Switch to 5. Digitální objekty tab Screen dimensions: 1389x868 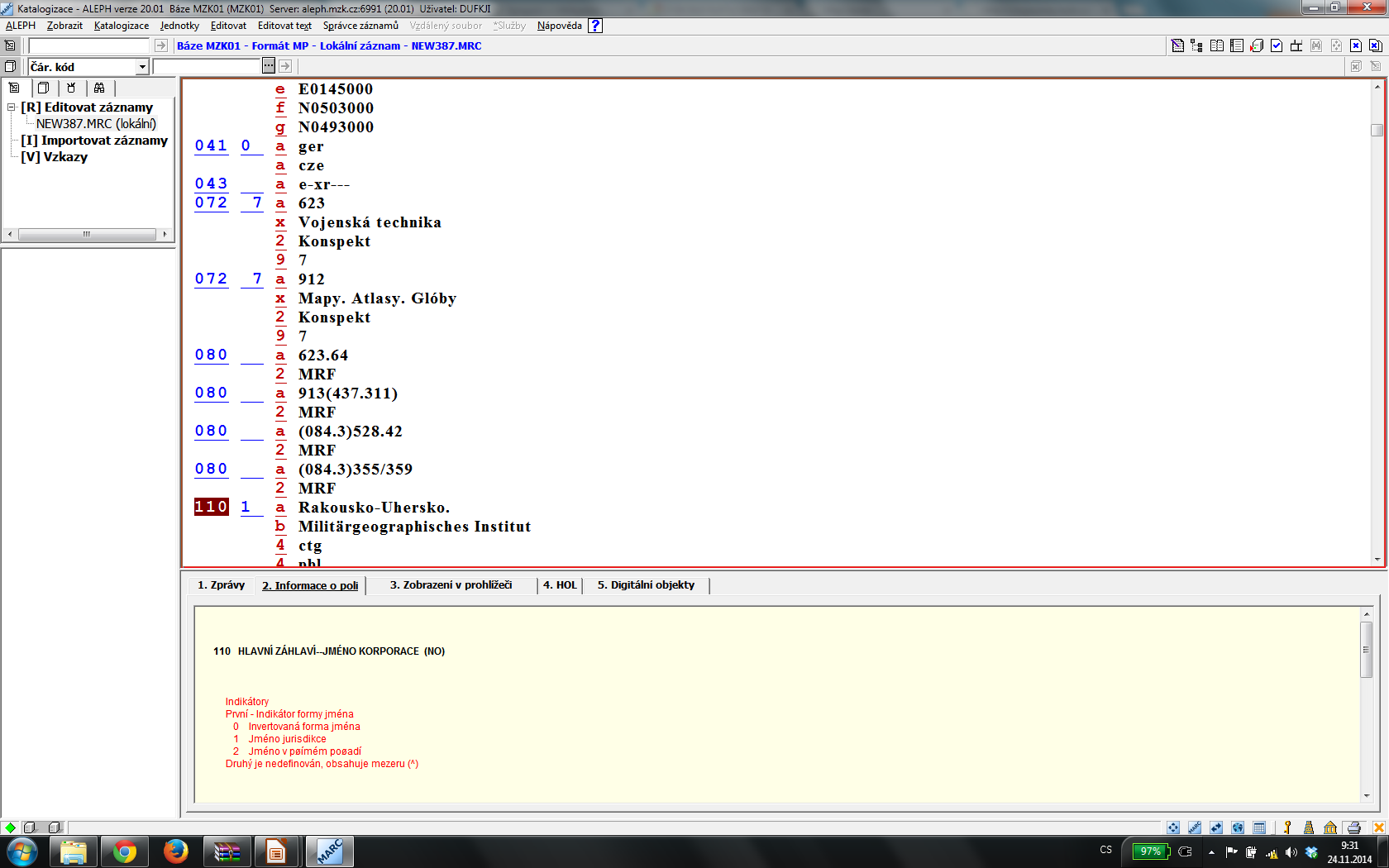pos(646,585)
